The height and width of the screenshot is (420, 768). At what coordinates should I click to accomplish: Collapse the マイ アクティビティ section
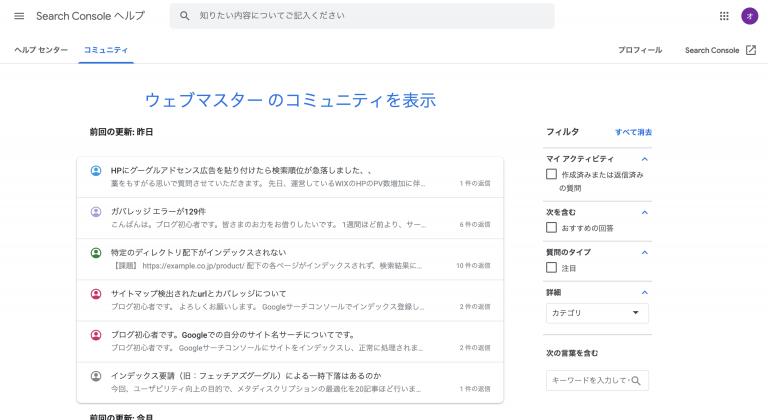click(x=645, y=159)
